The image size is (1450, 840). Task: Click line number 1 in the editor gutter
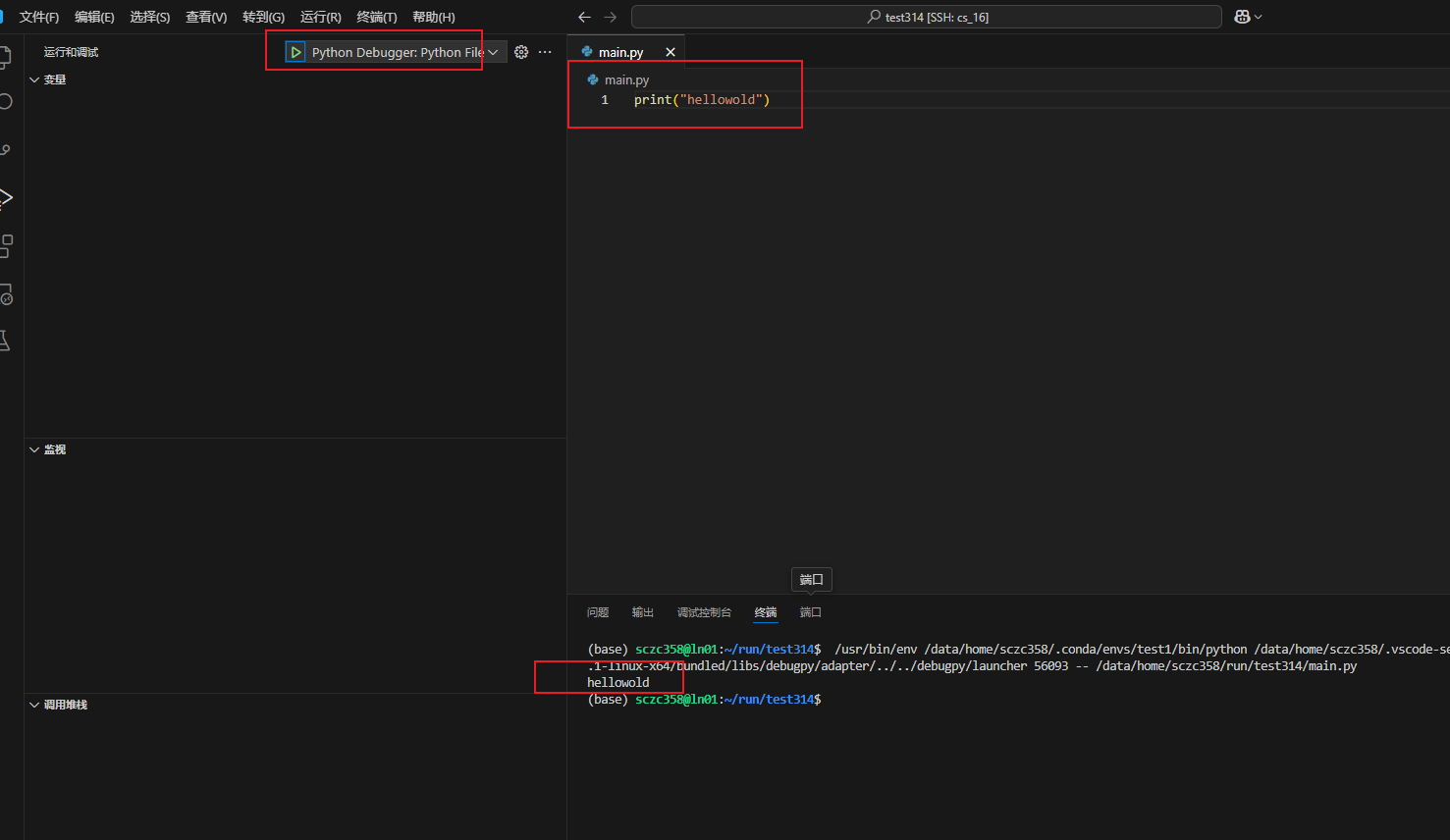pyautogui.click(x=605, y=100)
